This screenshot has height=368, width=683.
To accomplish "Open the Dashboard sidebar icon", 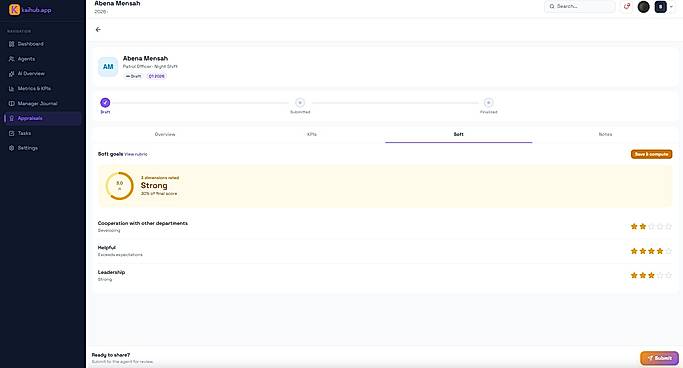I will 12,44.
